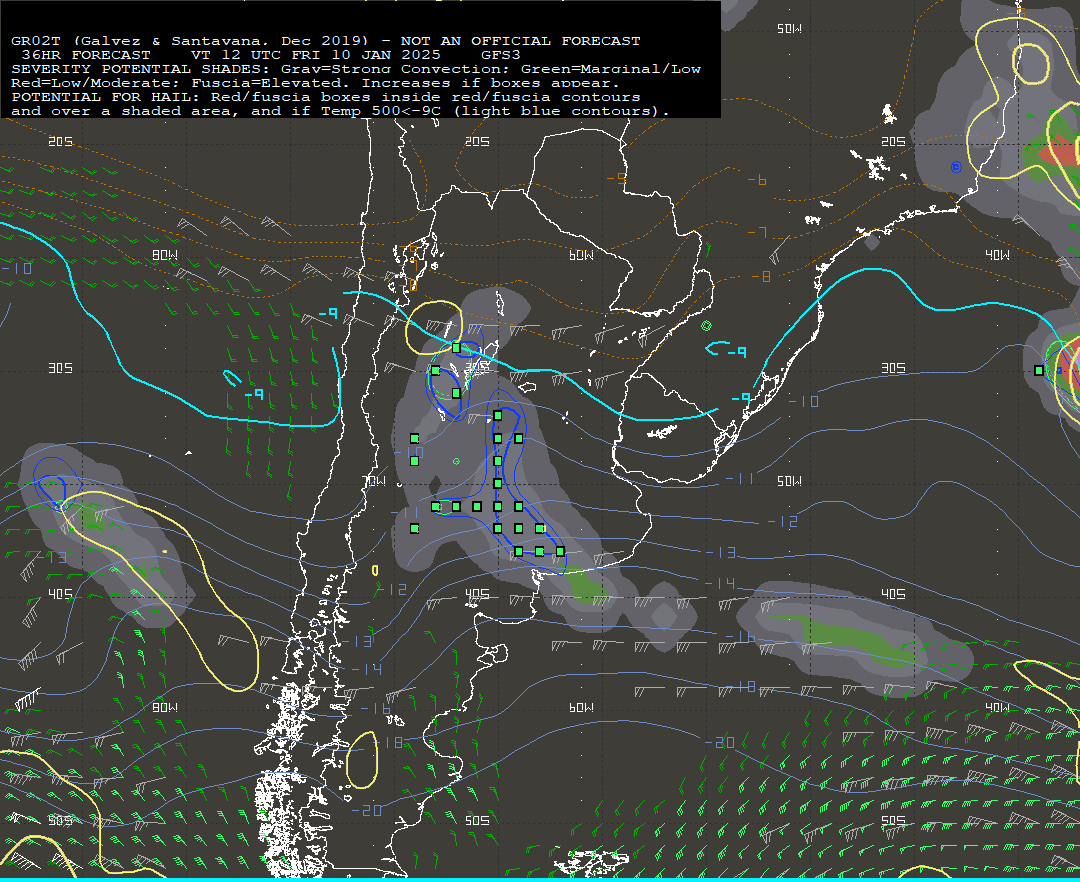This screenshot has width=1080, height=882.
Task: Click the "GR02T (Galvez & Santavana" title text
Action: (x=138, y=41)
